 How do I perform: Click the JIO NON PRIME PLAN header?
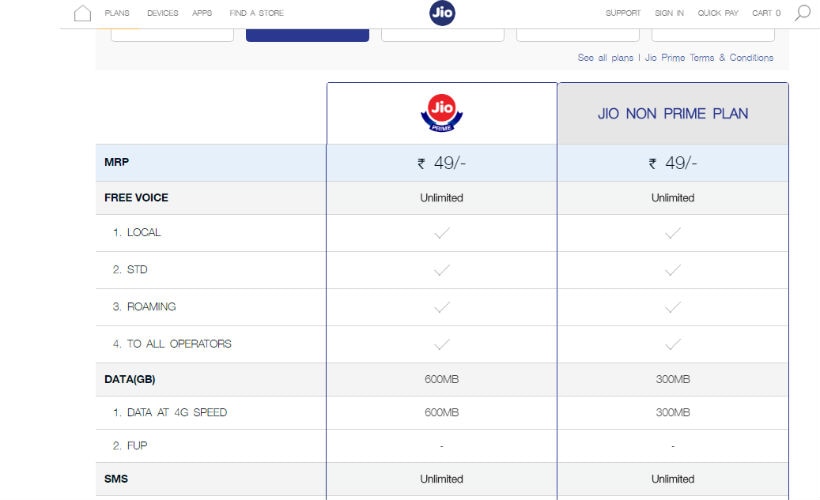tap(673, 113)
